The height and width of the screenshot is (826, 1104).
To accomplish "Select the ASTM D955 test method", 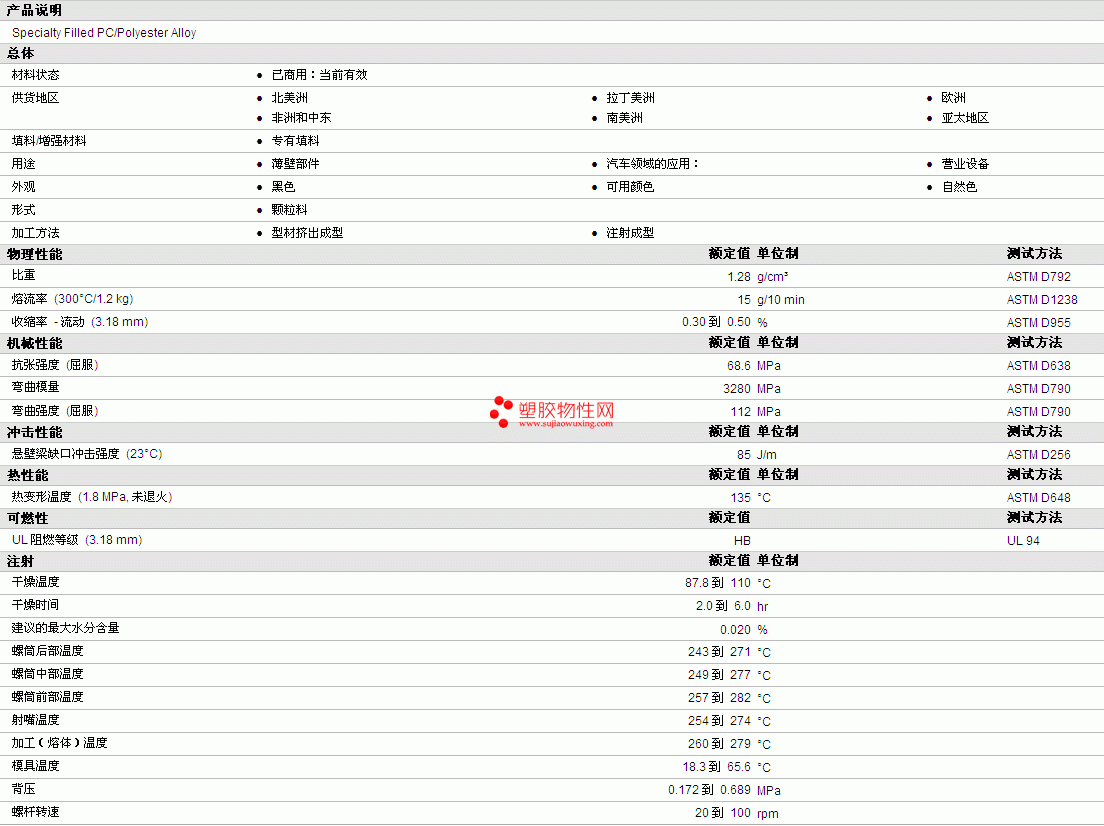I will (x=1039, y=323).
